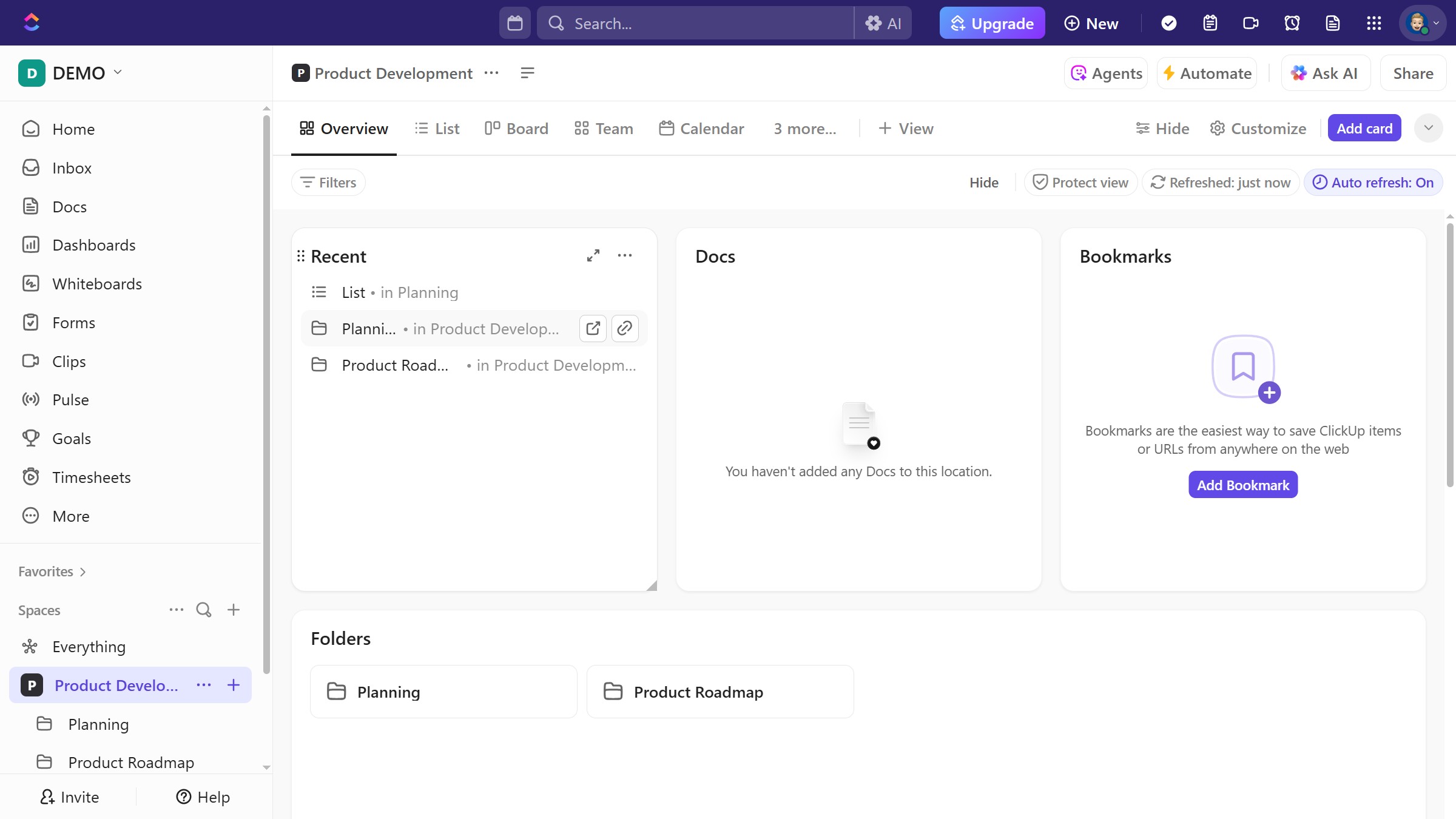Open the Reminders alarm clock icon

(x=1292, y=22)
